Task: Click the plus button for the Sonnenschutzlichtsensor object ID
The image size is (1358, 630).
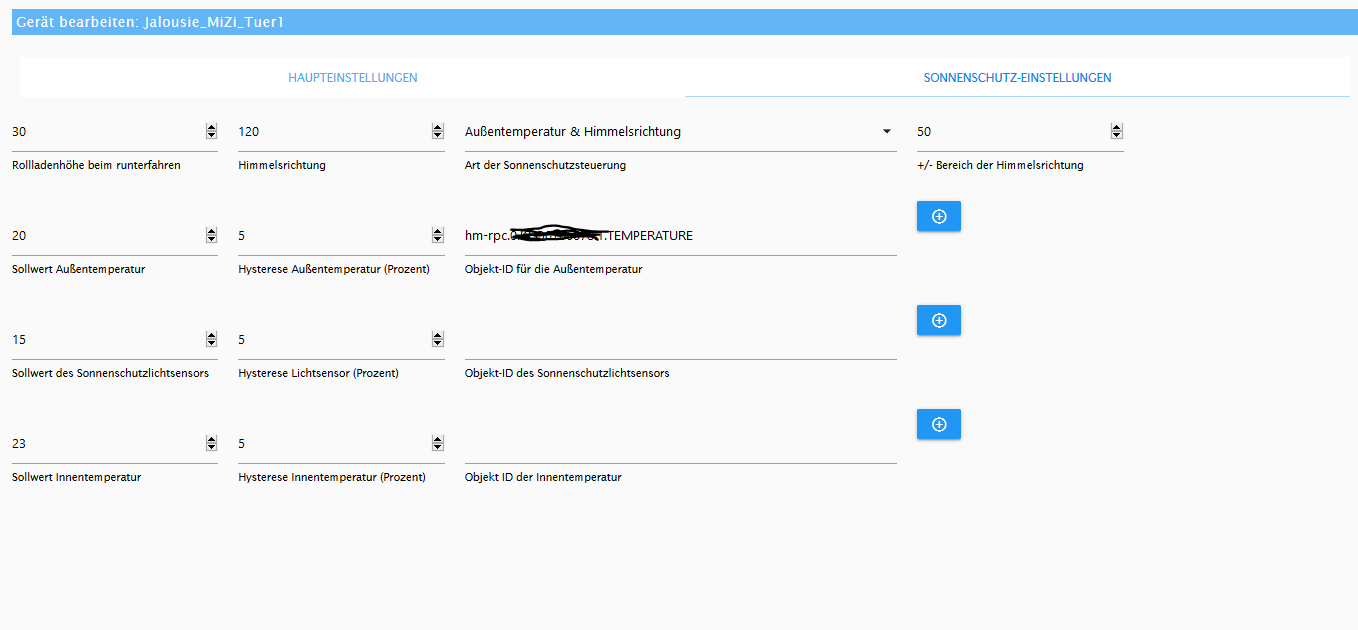Action: (939, 320)
